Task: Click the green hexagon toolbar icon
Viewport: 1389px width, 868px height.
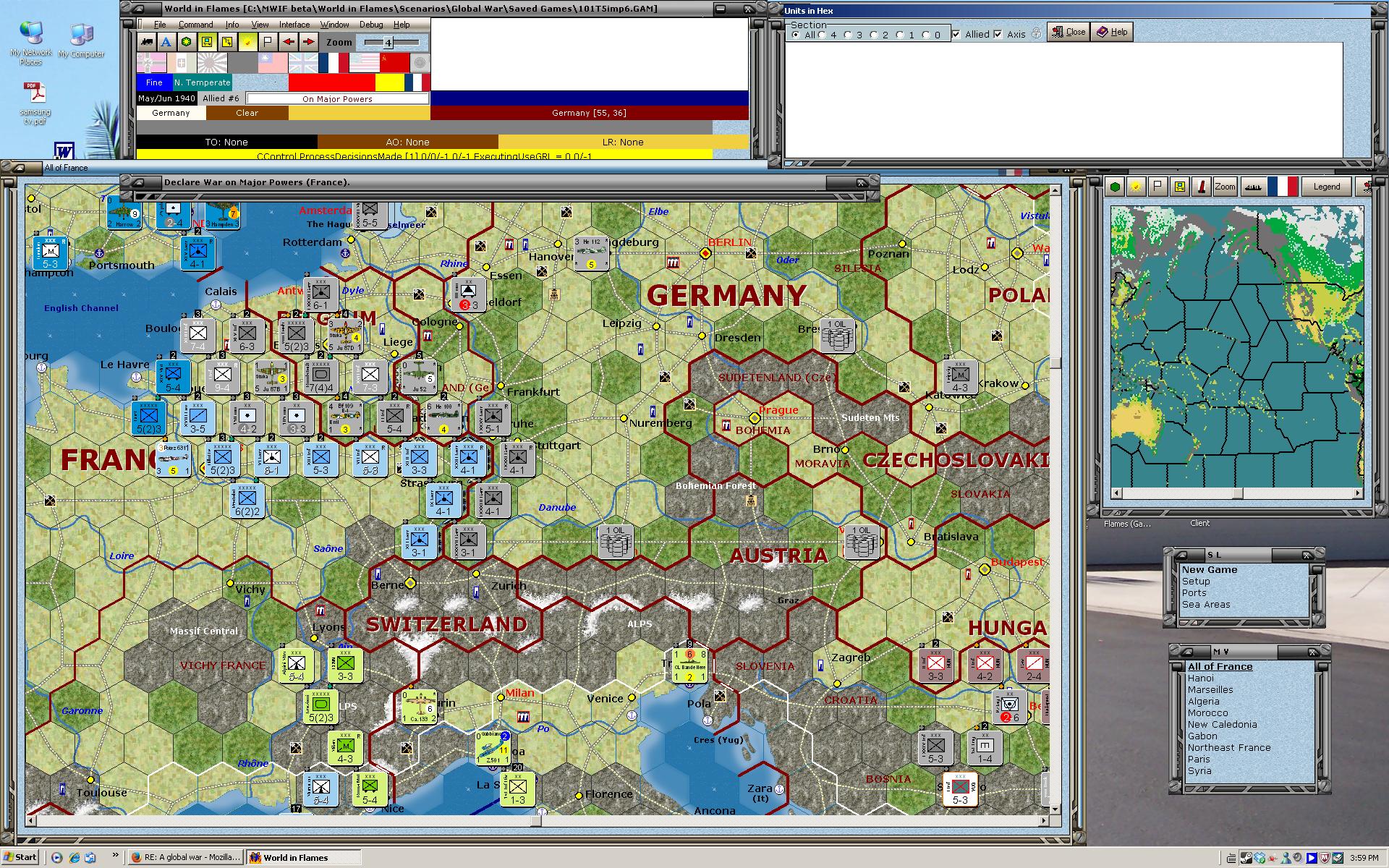Action: (x=187, y=42)
